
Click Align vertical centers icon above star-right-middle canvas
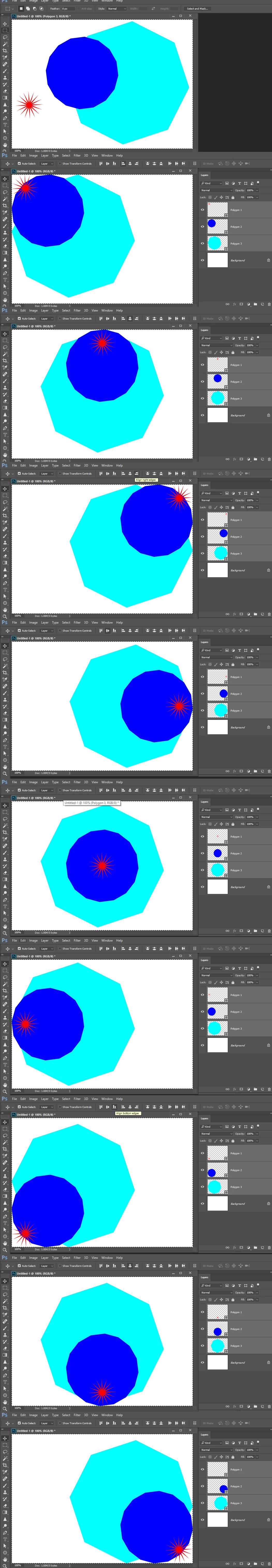pos(108,631)
